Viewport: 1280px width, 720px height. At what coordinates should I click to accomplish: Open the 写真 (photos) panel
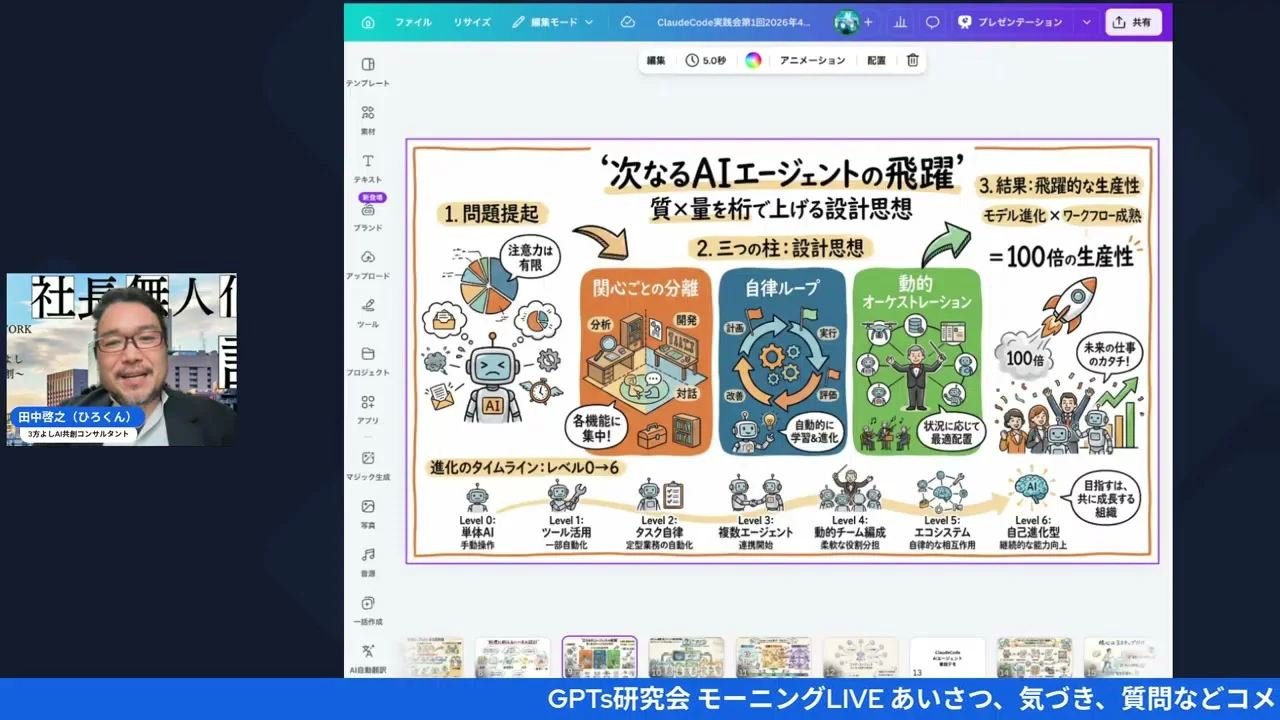367,514
